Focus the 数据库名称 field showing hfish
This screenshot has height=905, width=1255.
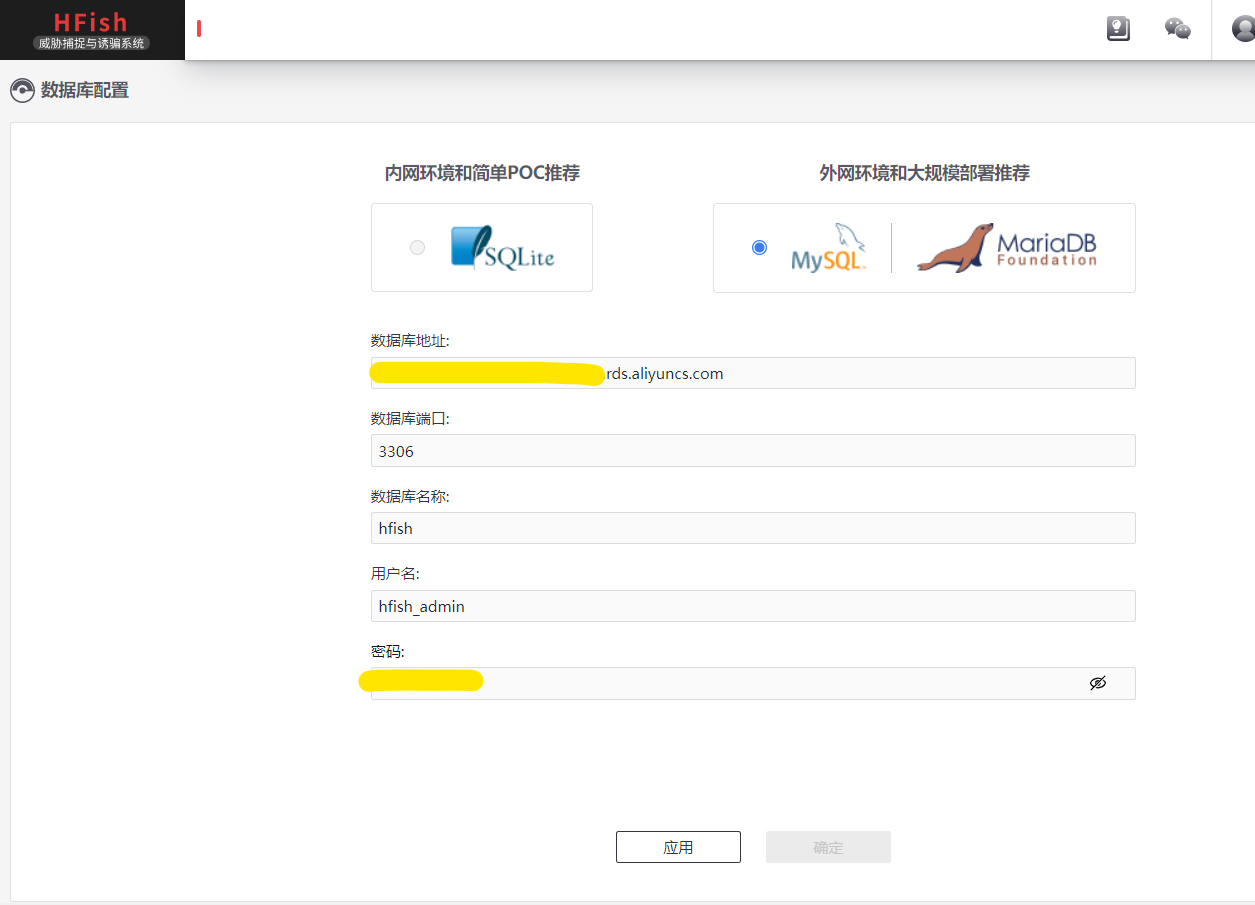click(x=753, y=528)
